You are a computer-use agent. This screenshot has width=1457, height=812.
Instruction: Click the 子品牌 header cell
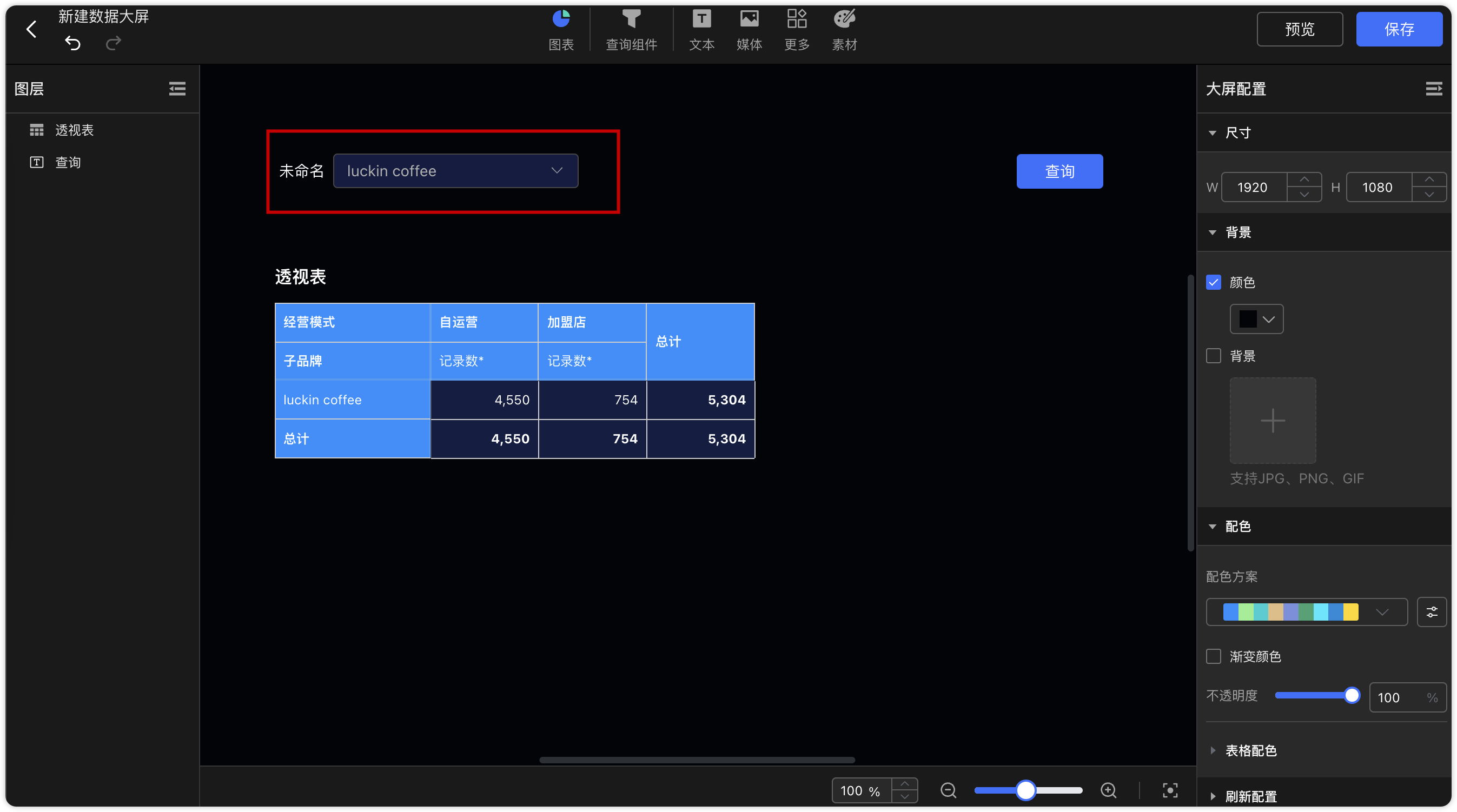353,361
